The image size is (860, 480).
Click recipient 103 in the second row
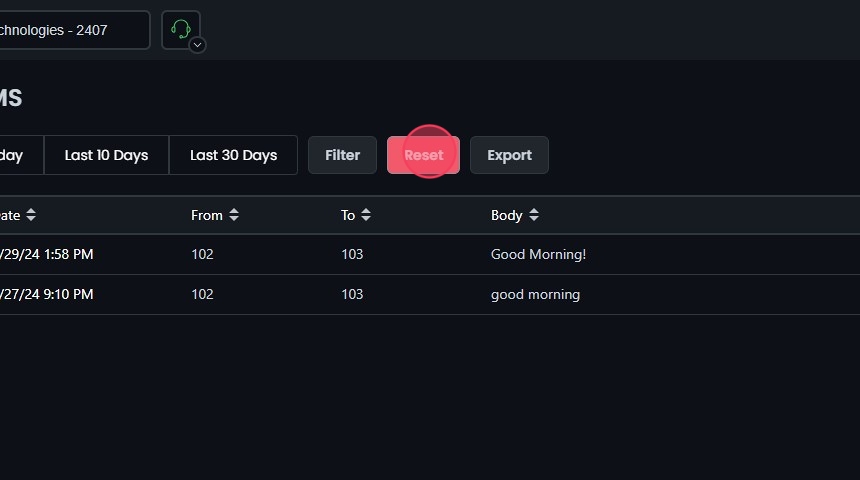point(352,294)
